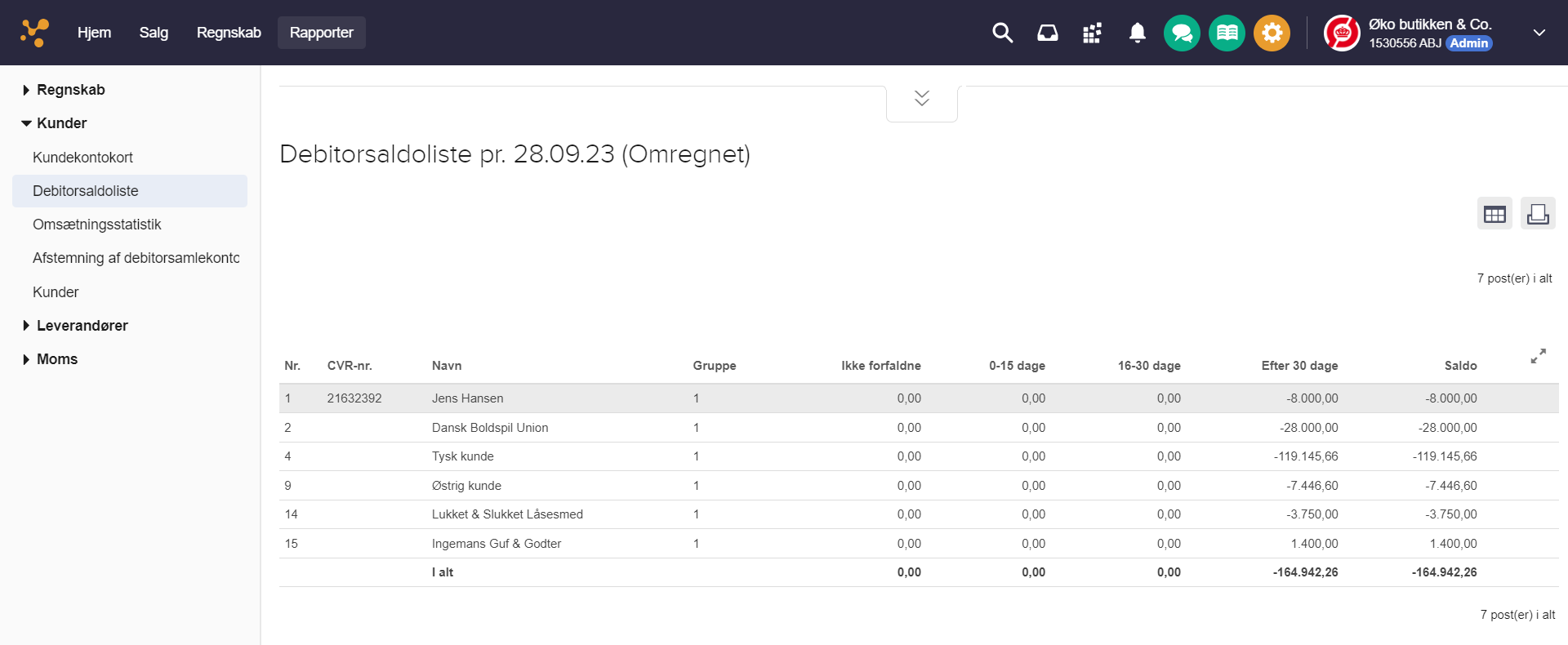Click the search magnifier icon
Image resolution: width=1568 pixels, height=645 pixels.
point(1002,33)
